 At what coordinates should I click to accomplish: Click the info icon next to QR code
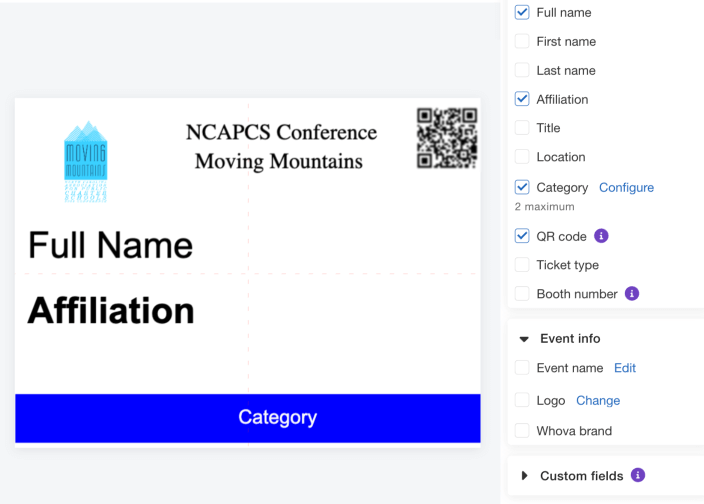tap(601, 236)
